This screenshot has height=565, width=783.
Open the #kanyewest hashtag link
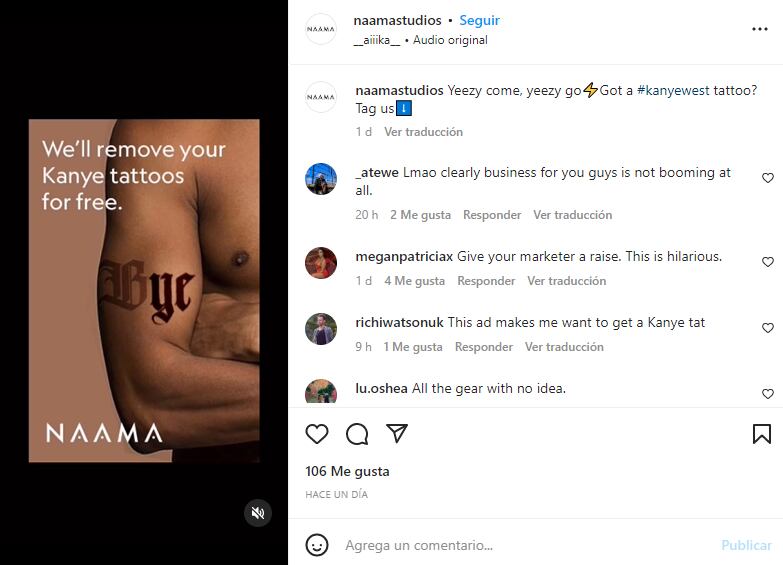(x=672, y=90)
